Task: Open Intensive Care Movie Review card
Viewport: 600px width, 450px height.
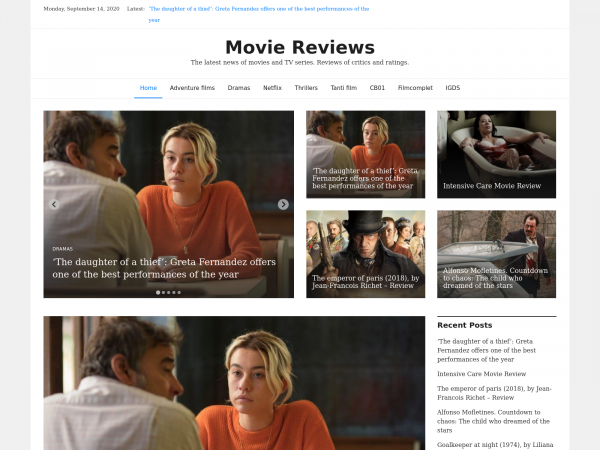Action: coord(496,155)
